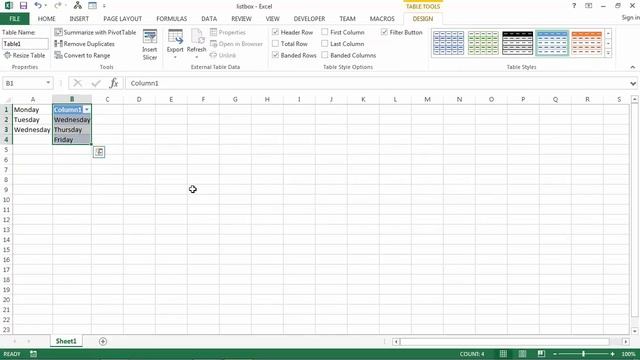Select the Sheet1 tab

pyautogui.click(x=66, y=341)
